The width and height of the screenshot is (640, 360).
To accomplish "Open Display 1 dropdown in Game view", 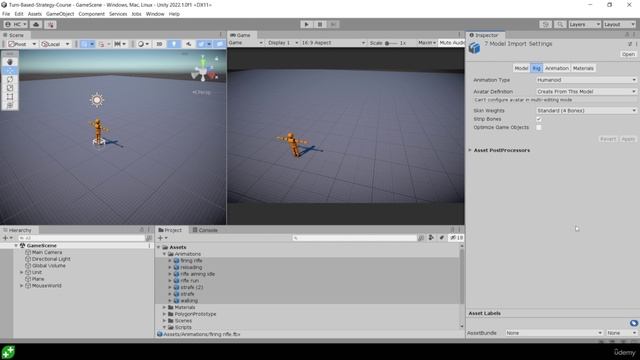I will [282, 43].
